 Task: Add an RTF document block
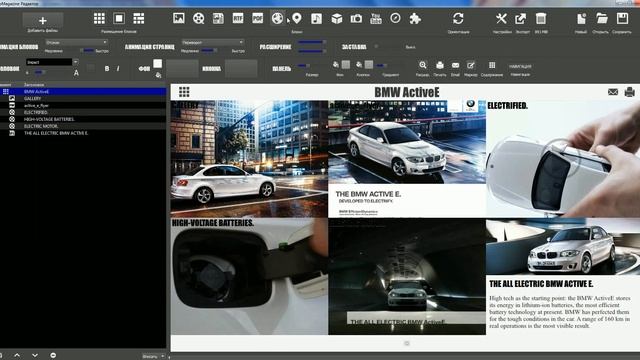pyautogui.click(x=238, y=18)
